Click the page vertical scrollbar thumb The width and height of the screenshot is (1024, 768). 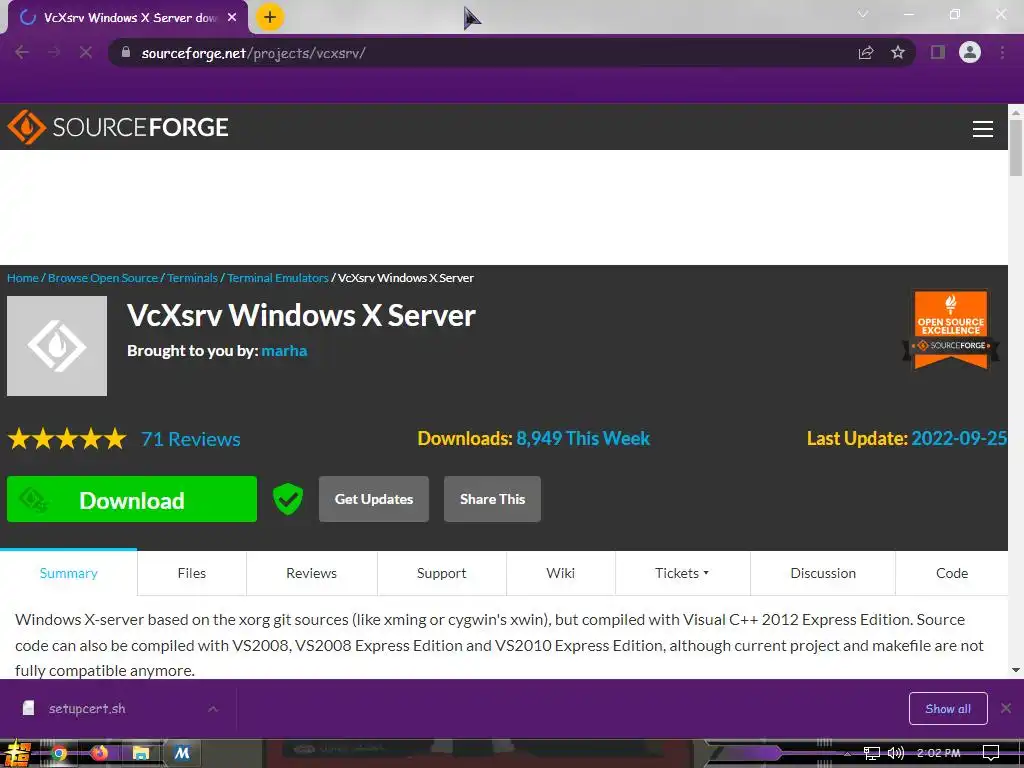click(x=1016, y=148)
